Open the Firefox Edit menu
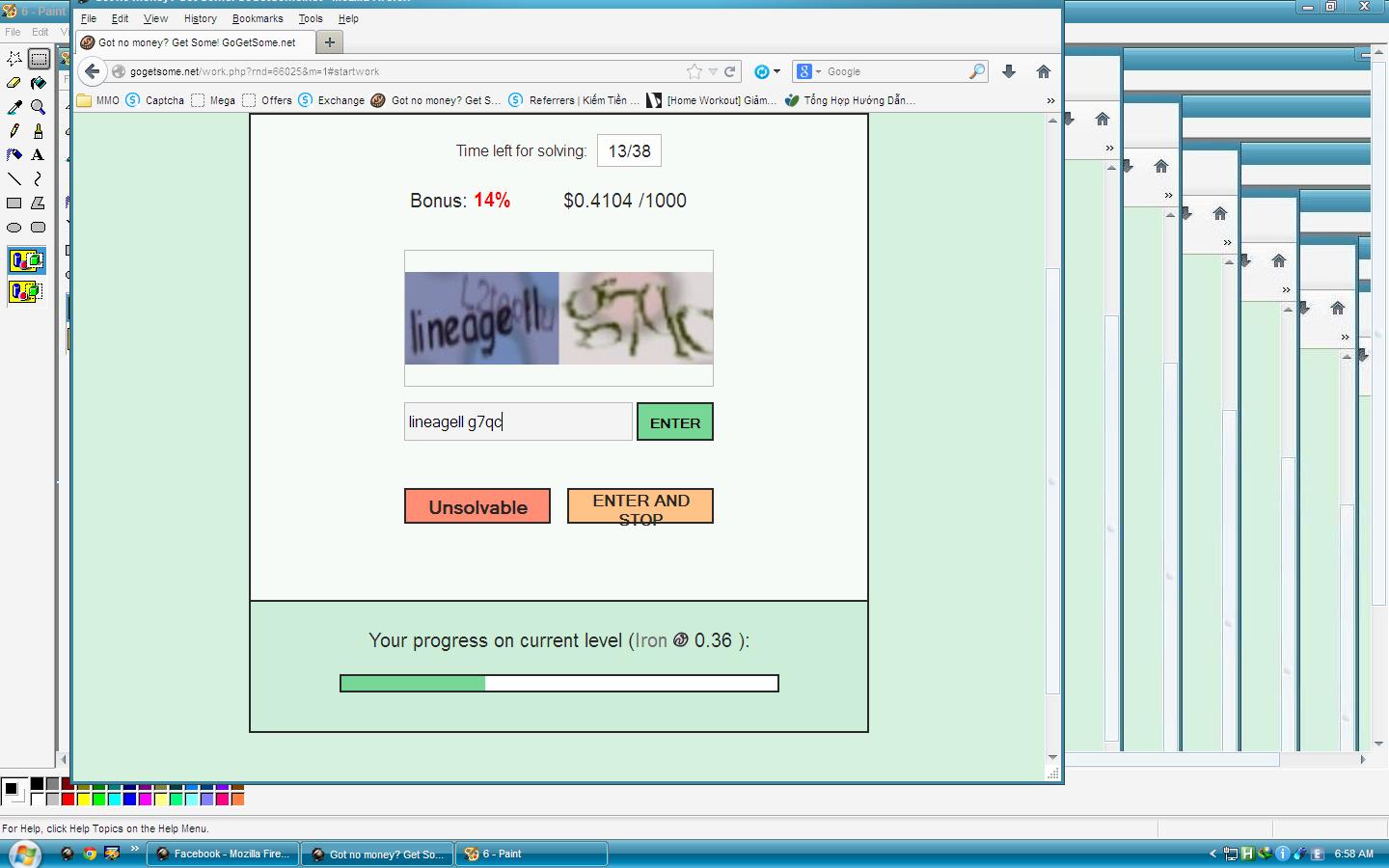Viewport: 1389px width, 868px height. coord(120,18)
